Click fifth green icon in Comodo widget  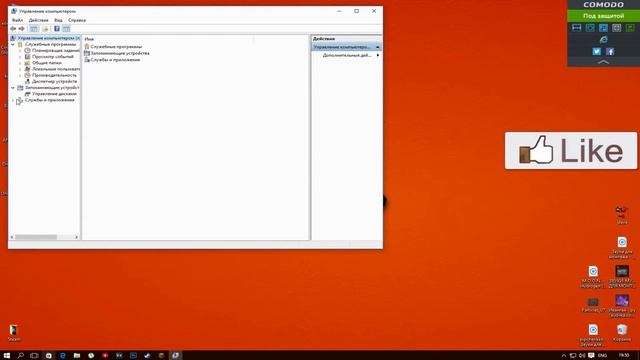tap(630, 28)
